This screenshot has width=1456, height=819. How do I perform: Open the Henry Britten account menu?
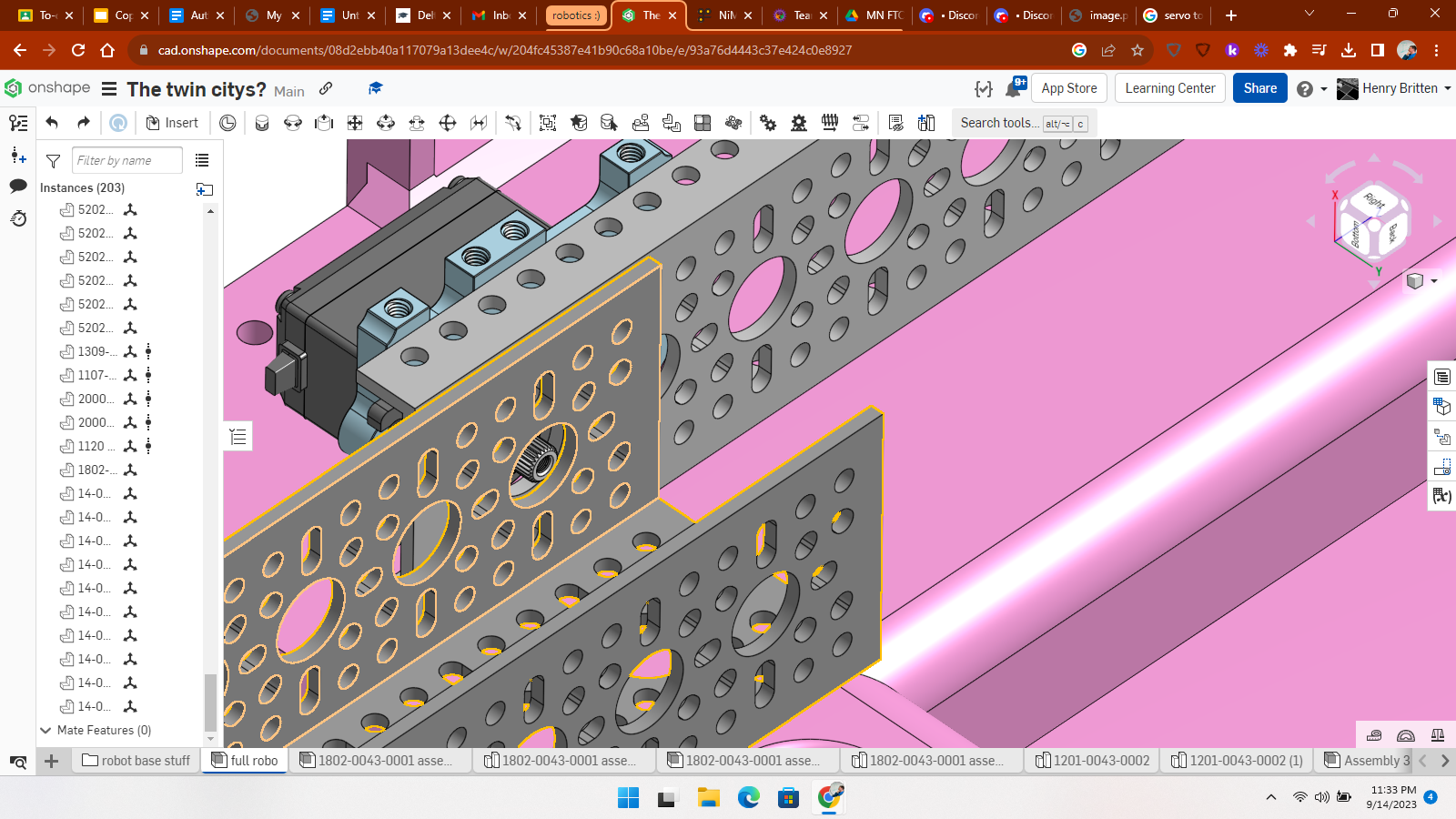tap(1394, 88)
